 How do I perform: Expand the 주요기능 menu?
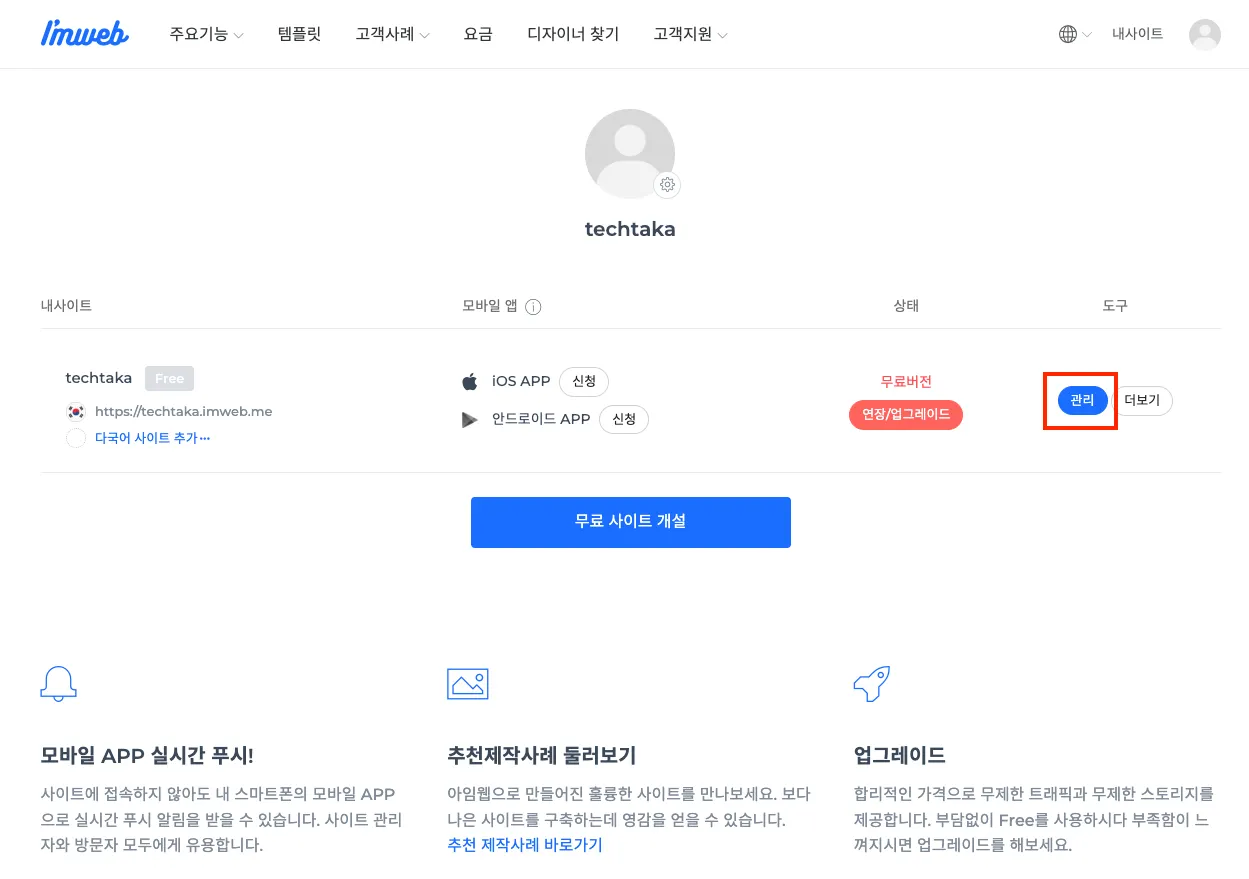click(206, 34)
